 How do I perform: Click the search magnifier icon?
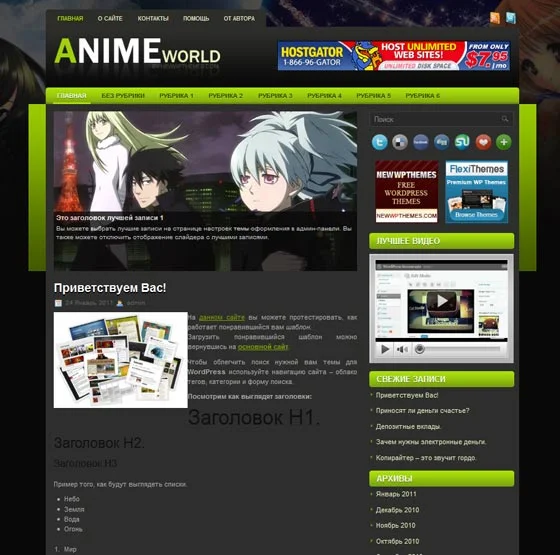pyautogui.click(x=505, y=119)
